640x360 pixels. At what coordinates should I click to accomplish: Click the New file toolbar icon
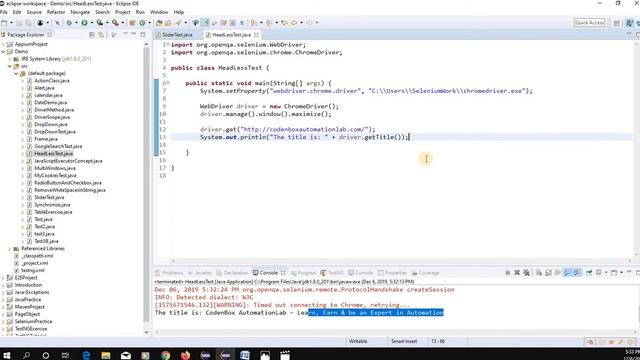pos(4,23)
